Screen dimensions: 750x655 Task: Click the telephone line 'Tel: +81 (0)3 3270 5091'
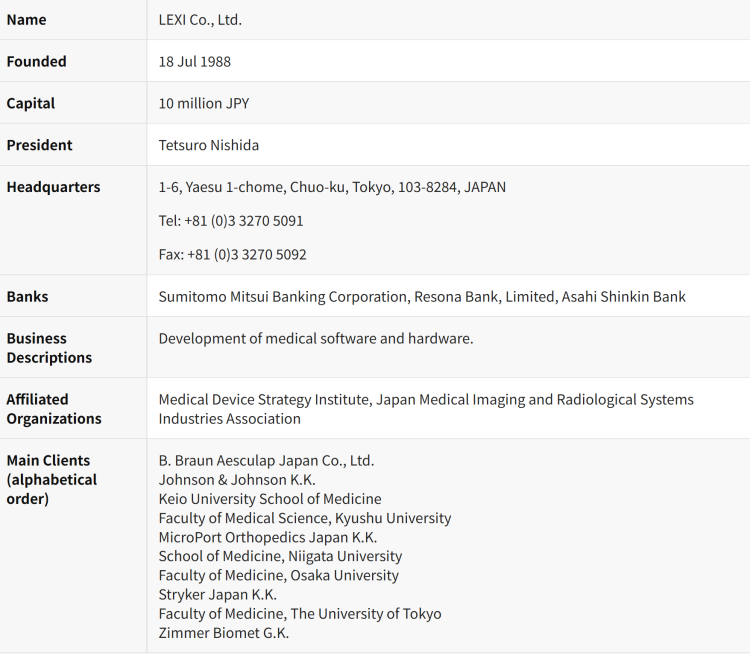(x=231, y=221)
